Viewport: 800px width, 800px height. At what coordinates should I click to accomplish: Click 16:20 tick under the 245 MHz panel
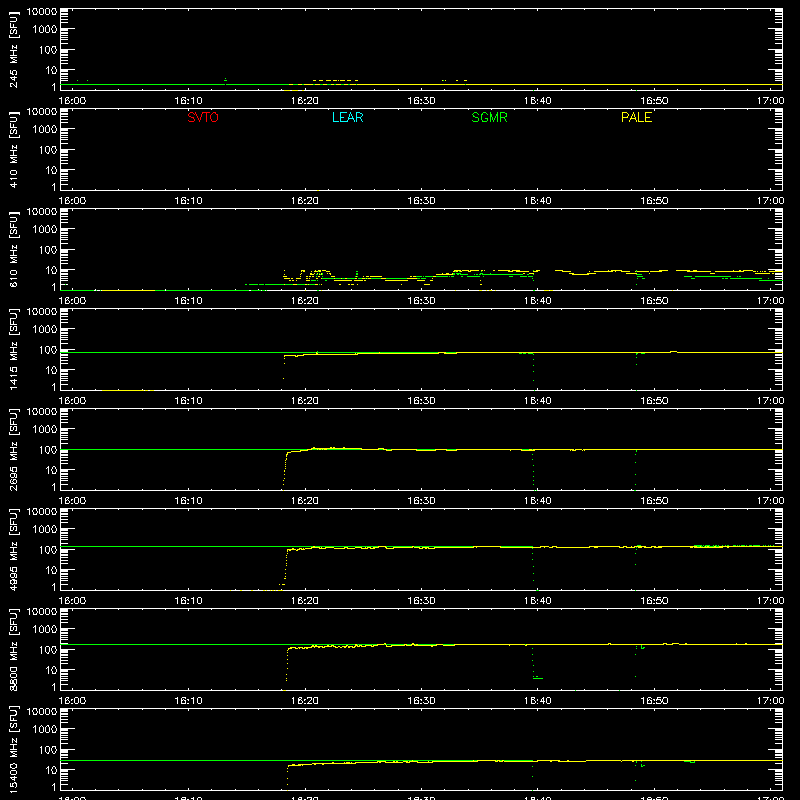[305, 101]
